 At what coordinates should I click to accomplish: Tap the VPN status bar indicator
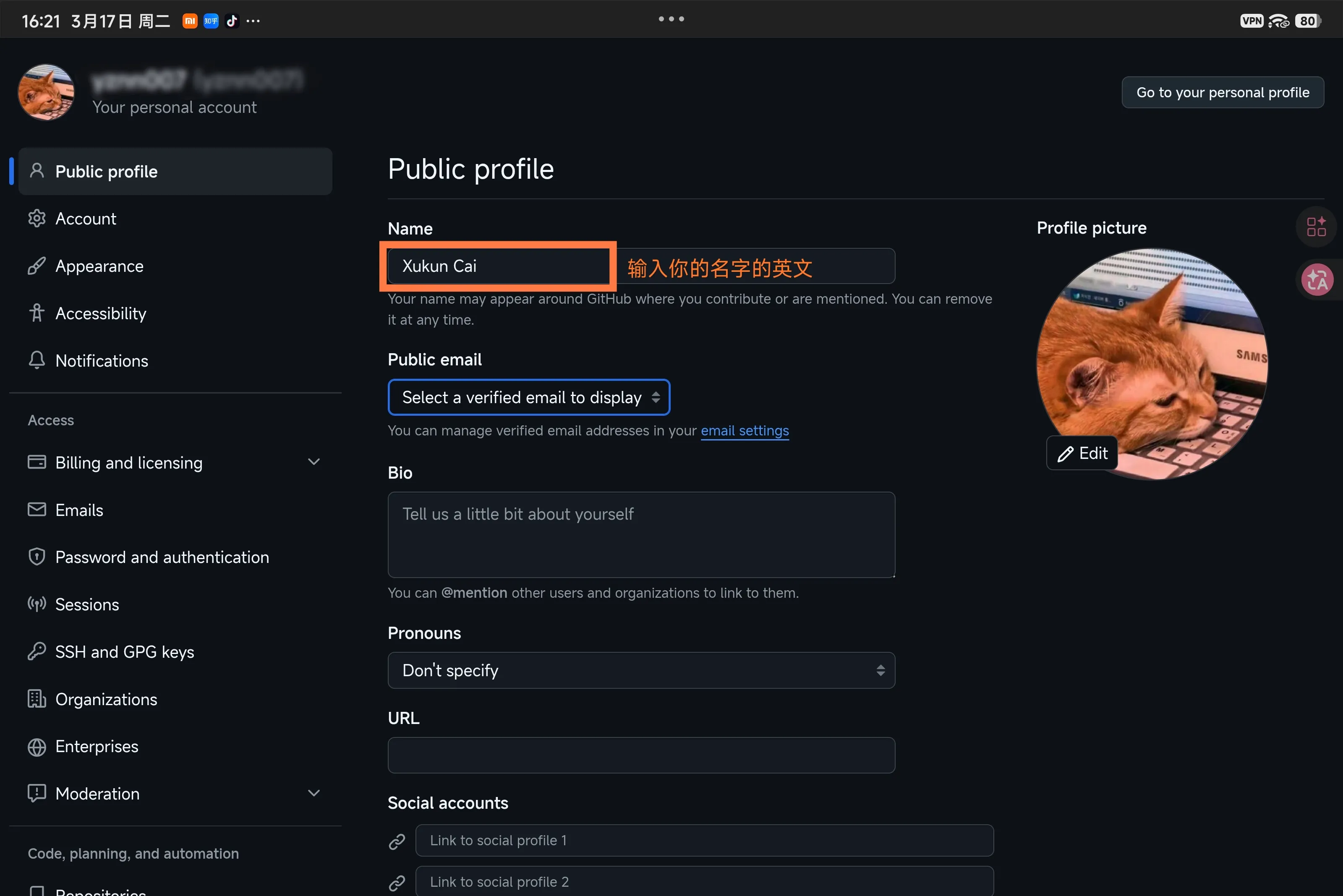pos(1252,21)
